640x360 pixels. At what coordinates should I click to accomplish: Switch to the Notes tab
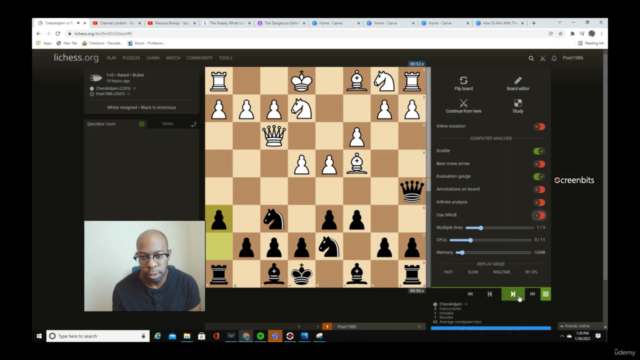[167, 124]
